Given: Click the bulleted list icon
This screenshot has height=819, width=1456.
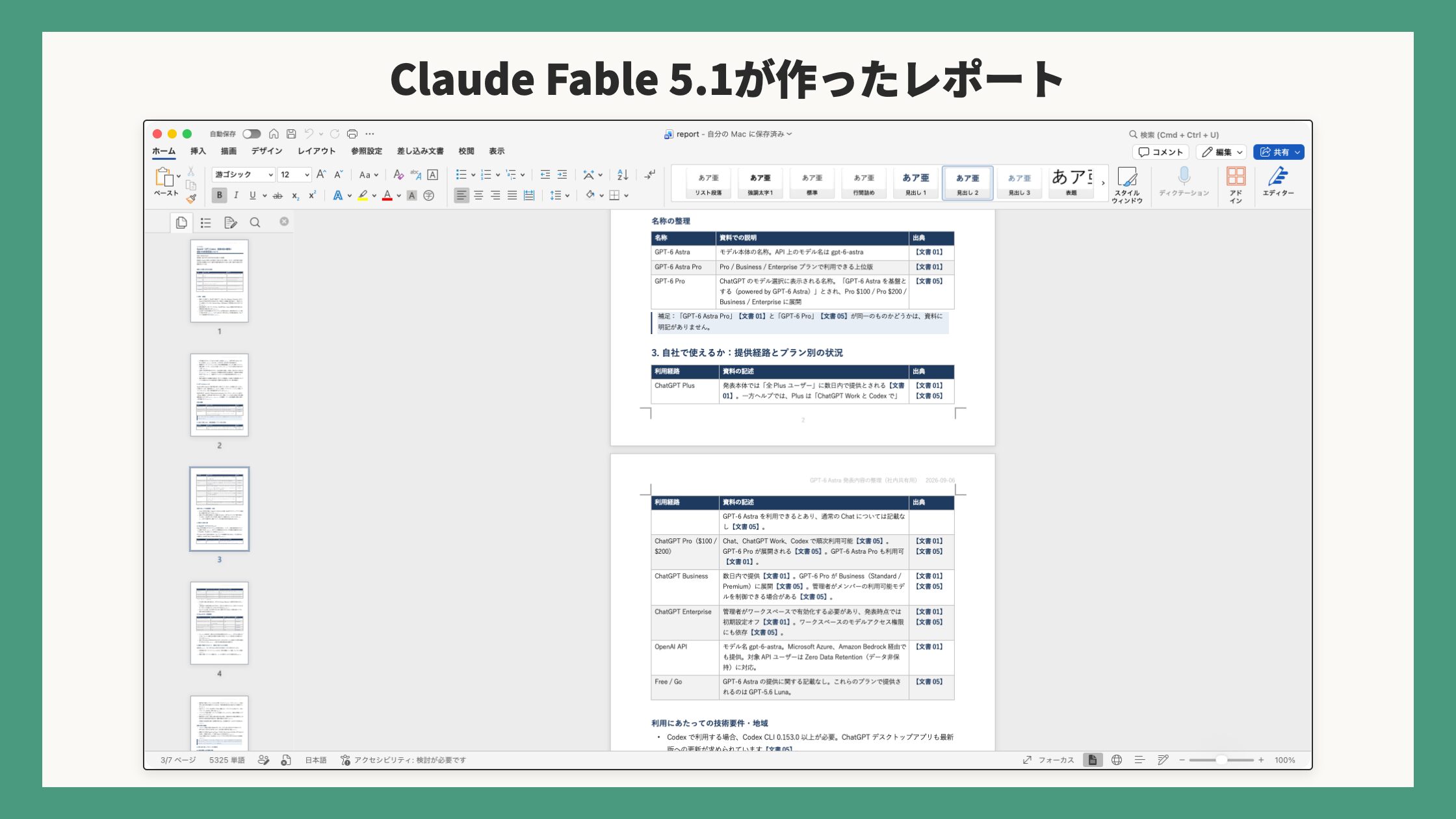Looking at the screenshot, I should [461, 175].
